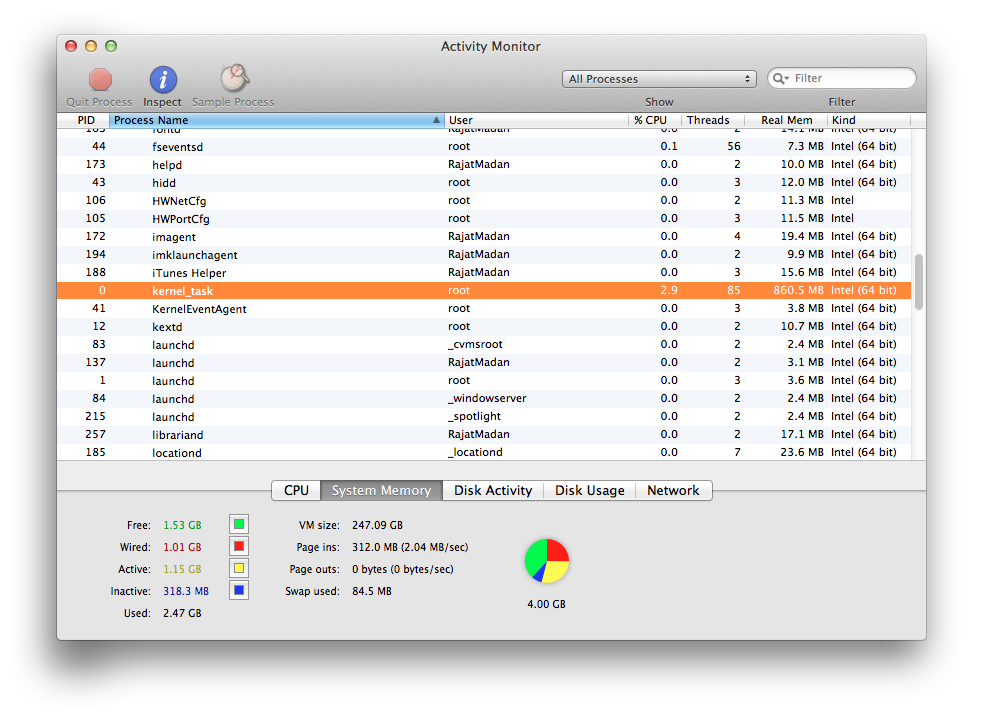Click inside the Filter search field
The width and height of the screenshot is (983, 719).
pyautogui.click(x=841, y=78)
